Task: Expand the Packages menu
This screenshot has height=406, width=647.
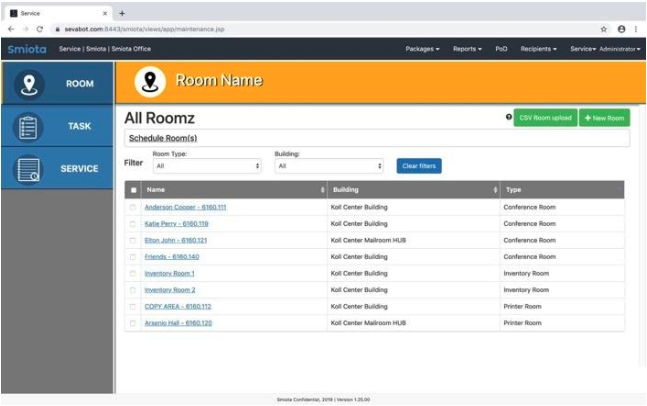Action: (x=422, y=49)
